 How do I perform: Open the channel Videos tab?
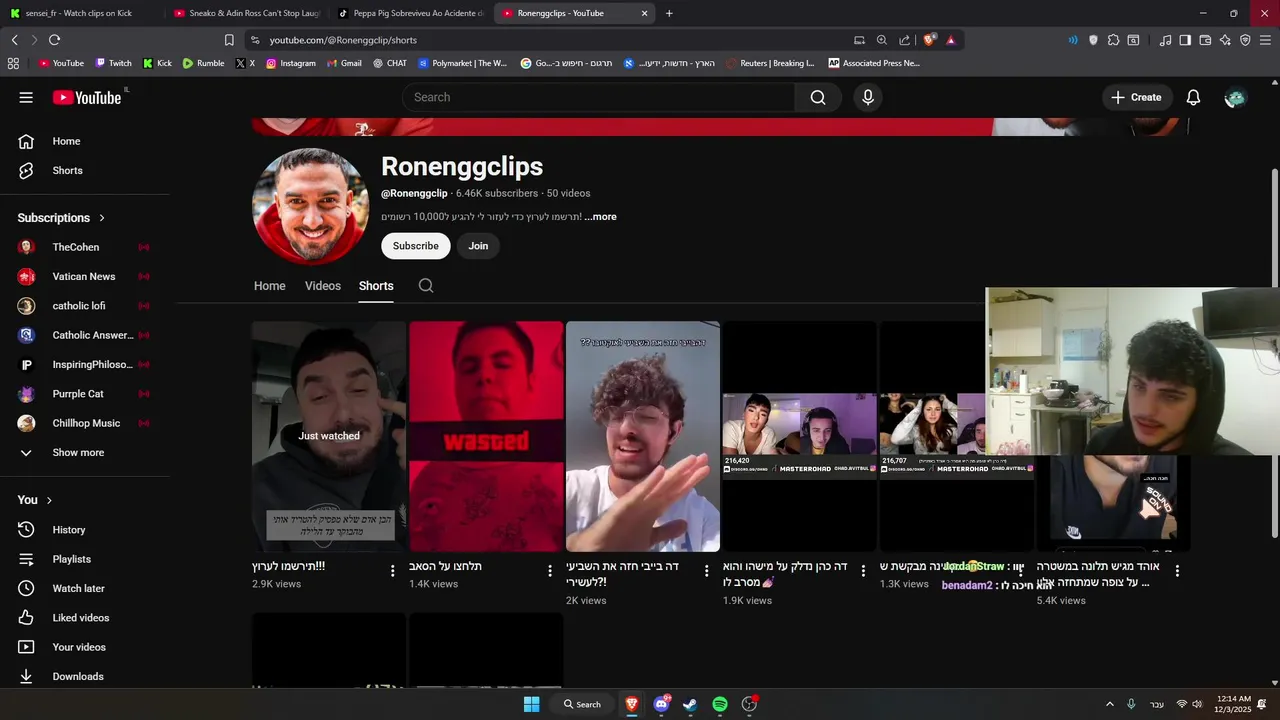[323, 286]
